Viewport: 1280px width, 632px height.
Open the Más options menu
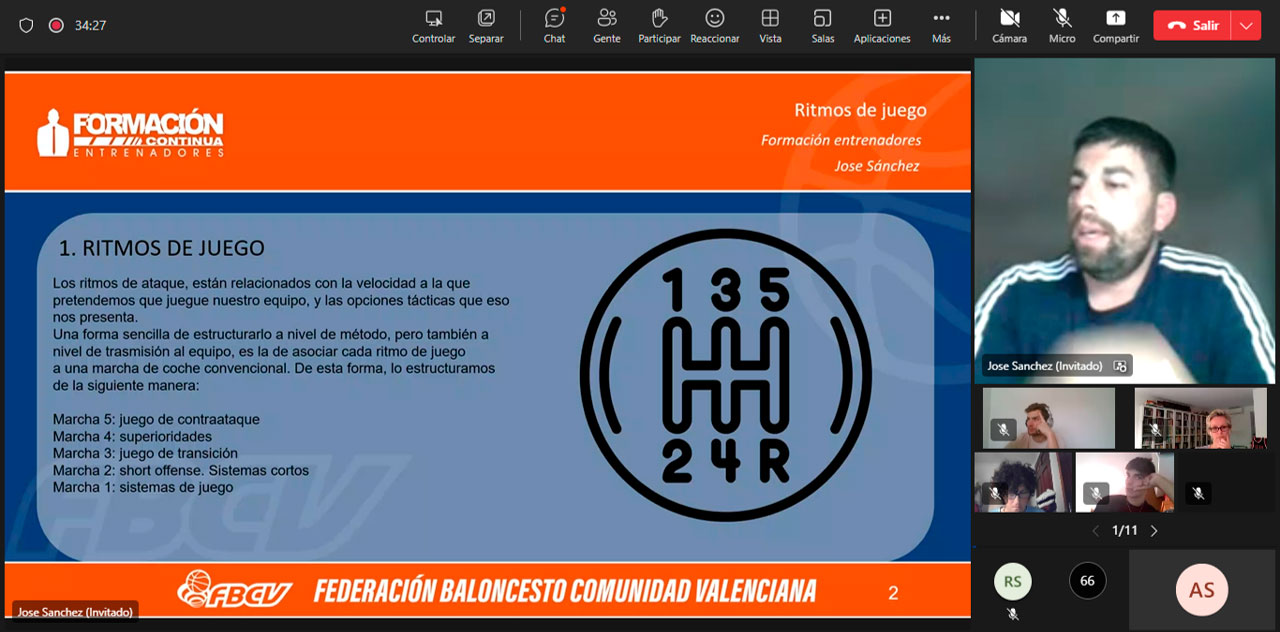point(941,26)
